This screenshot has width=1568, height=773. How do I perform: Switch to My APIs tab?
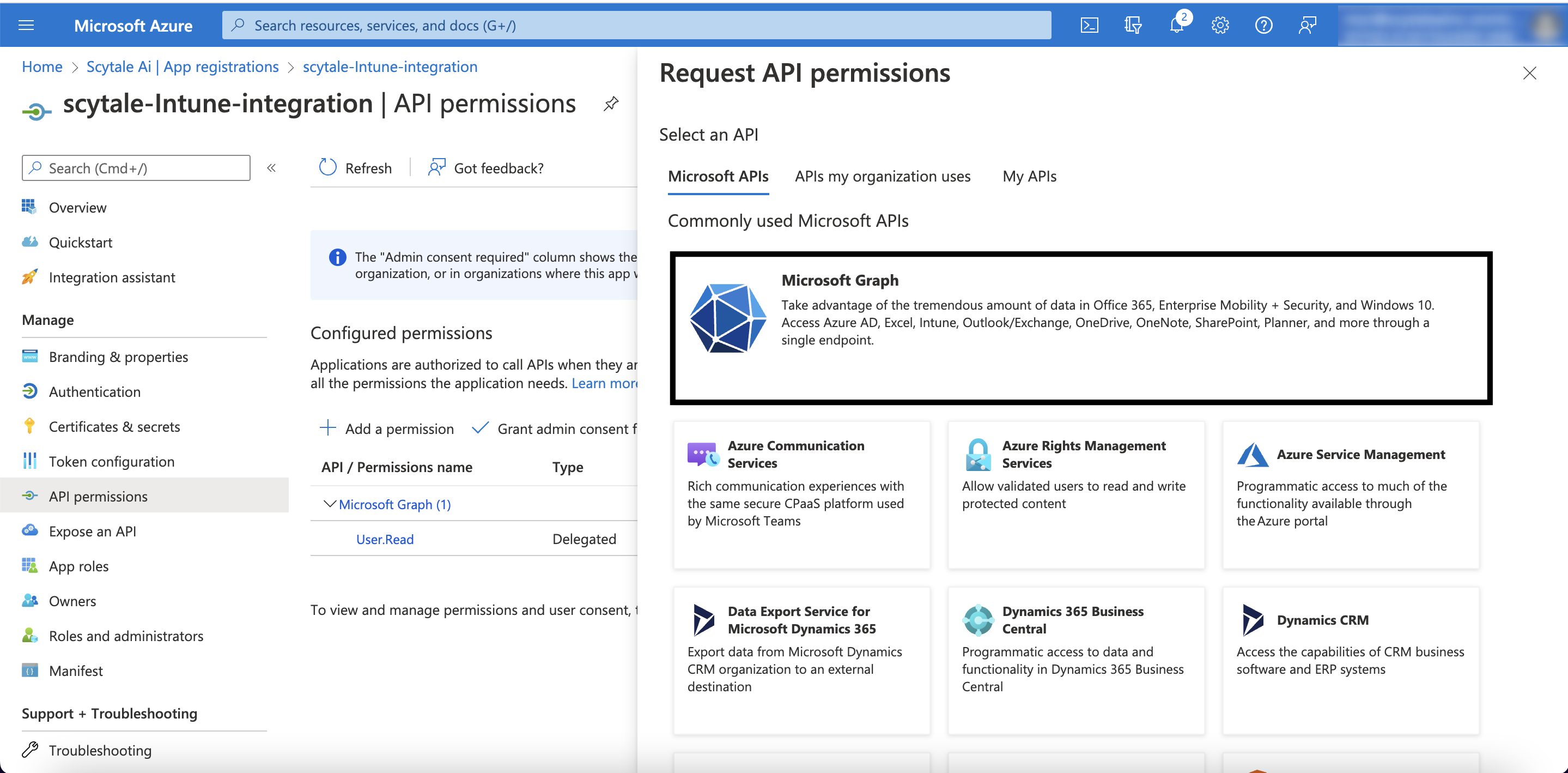point(1029,176)
